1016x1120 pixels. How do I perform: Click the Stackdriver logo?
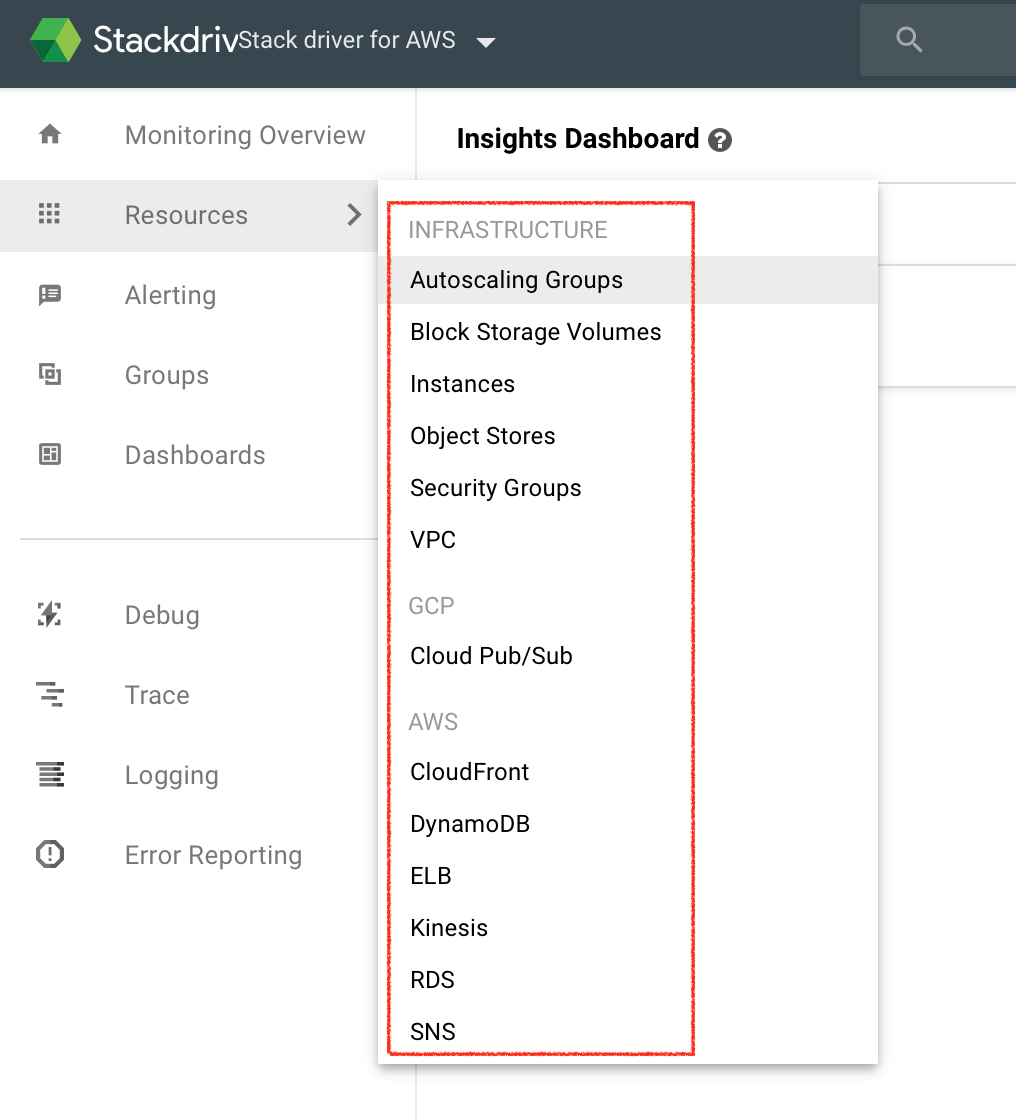pyautogui.click(x=55, y=40)
